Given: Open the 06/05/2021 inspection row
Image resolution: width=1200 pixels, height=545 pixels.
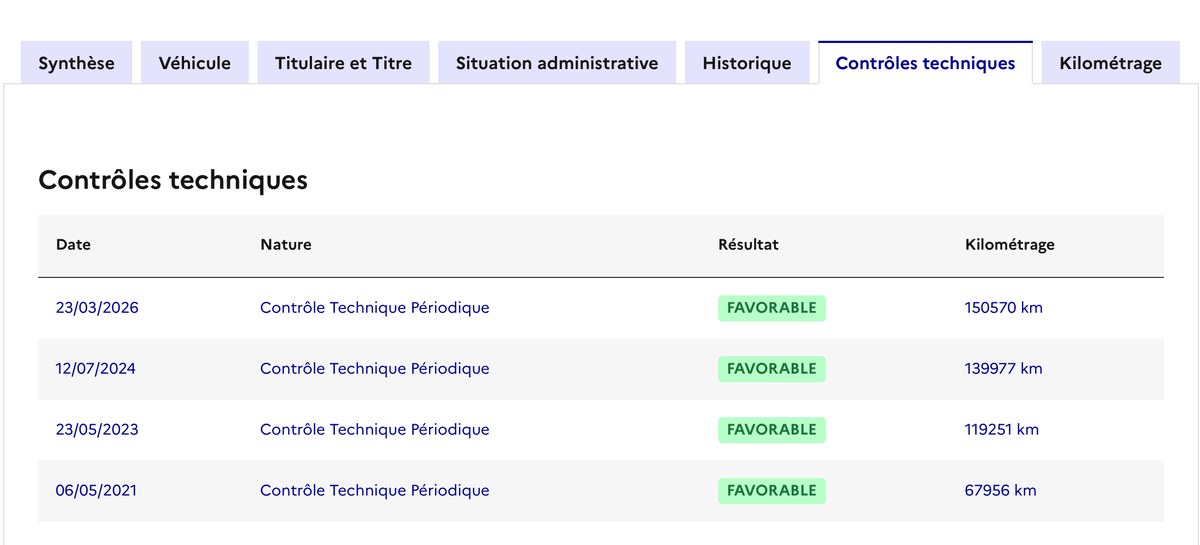Looking at the screenshot, I should tap(96, 491).
